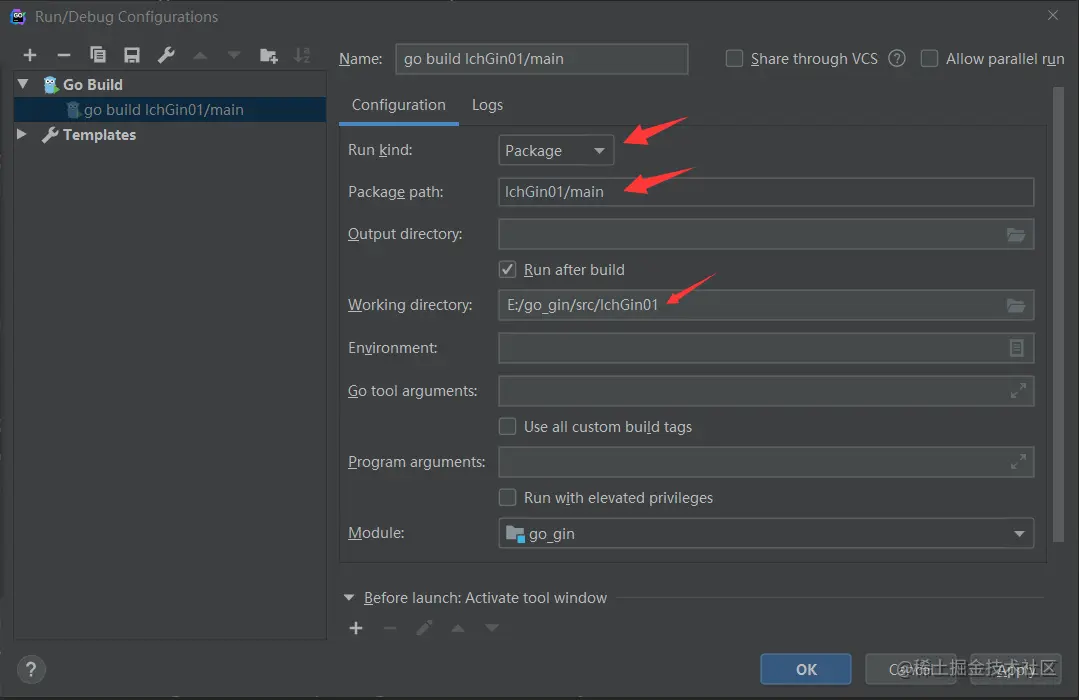Browse for Output directory folder
Image resolution: width=1079 pixels, height=700 pixels.
point(1016,235)
